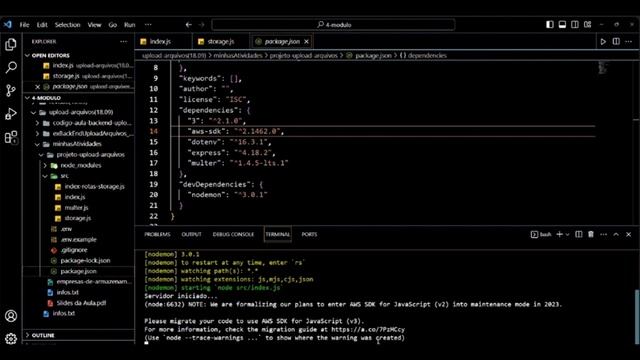Toggle the primary side bar layout icon
The image size is (640, 360).
click(550, 25)
